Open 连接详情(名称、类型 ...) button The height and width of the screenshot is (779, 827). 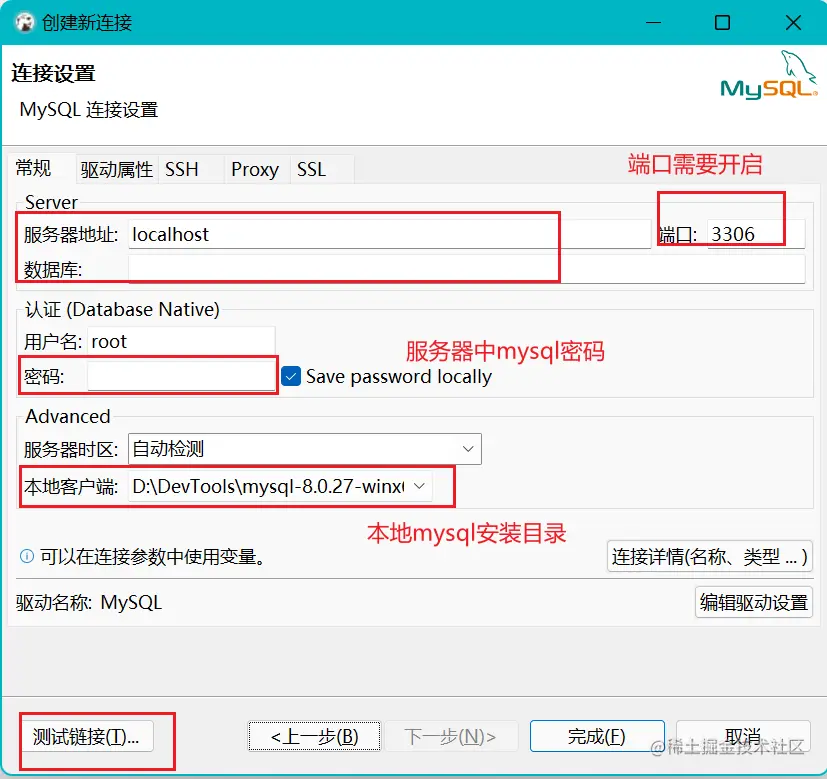click(709, 556)
